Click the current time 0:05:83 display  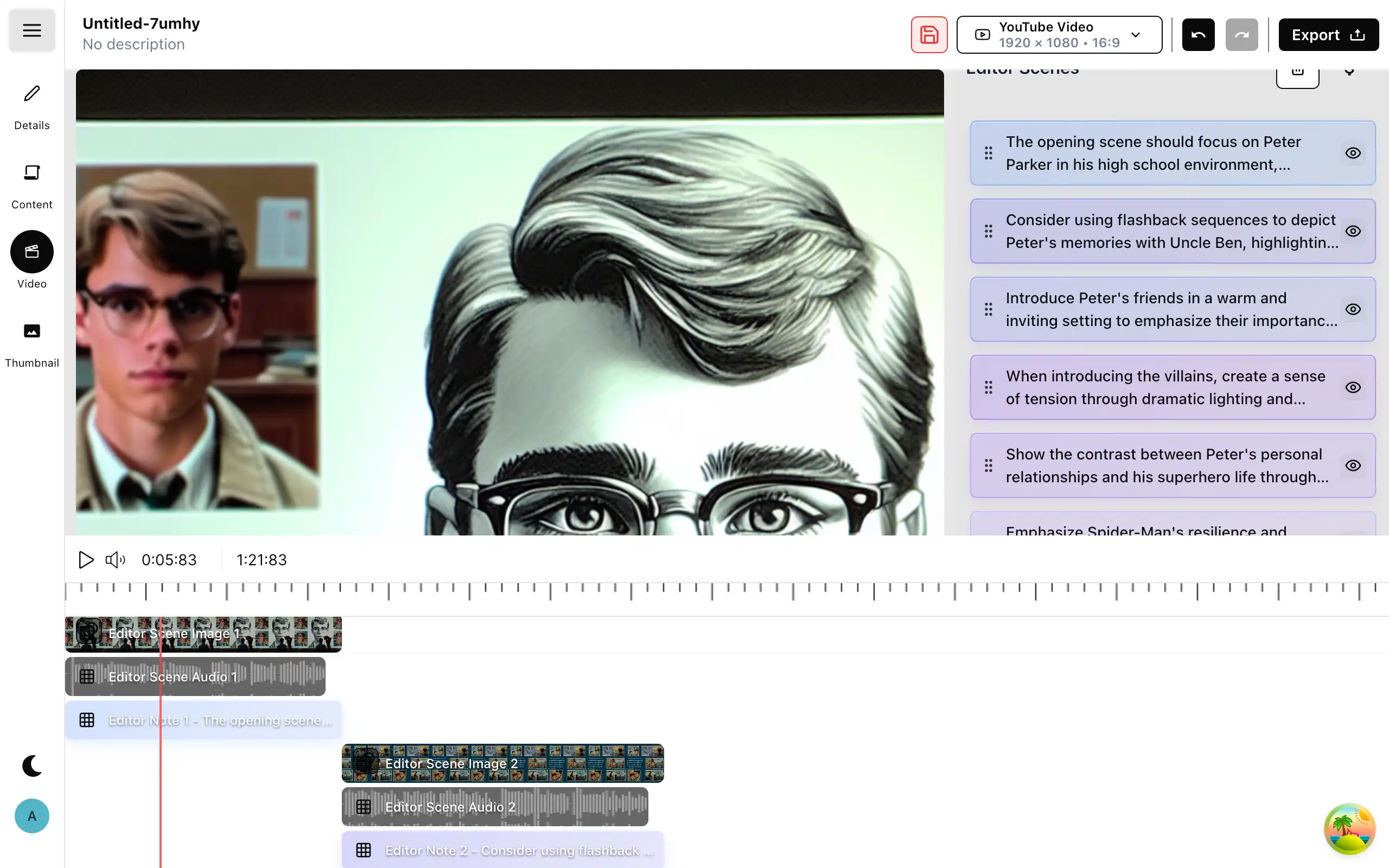169,560
